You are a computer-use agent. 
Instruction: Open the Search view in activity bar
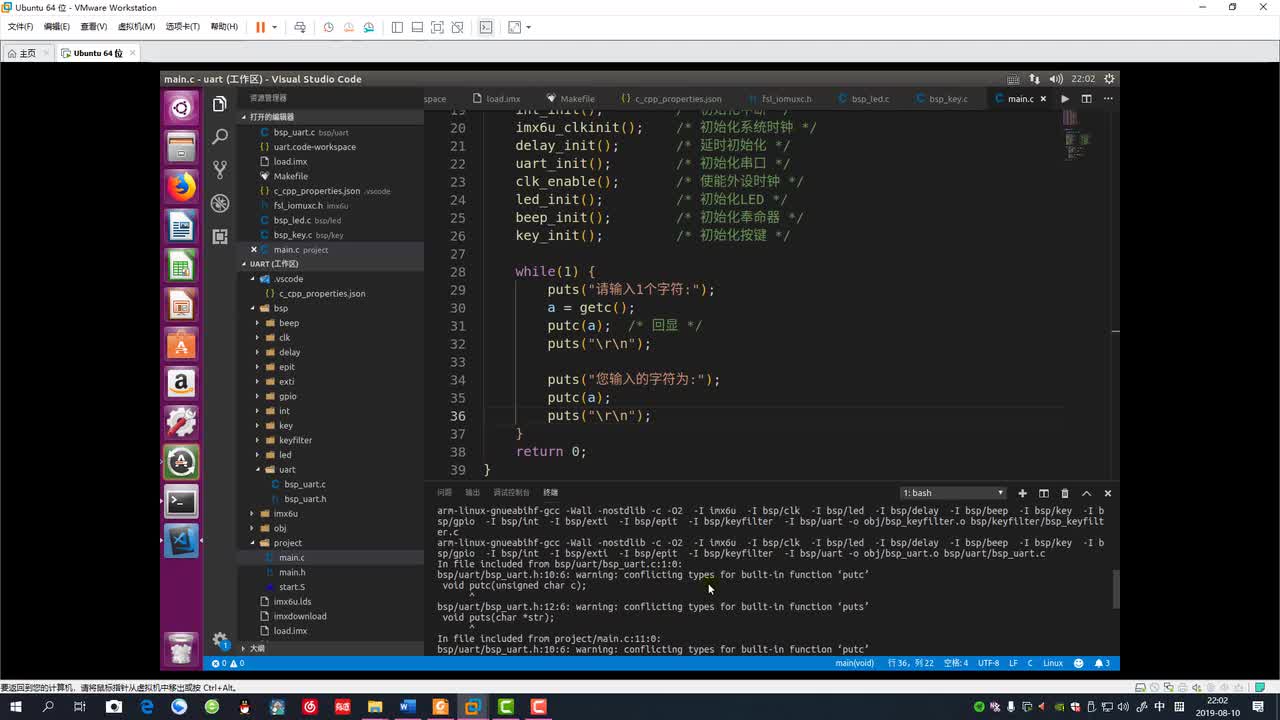pos(220,137)
